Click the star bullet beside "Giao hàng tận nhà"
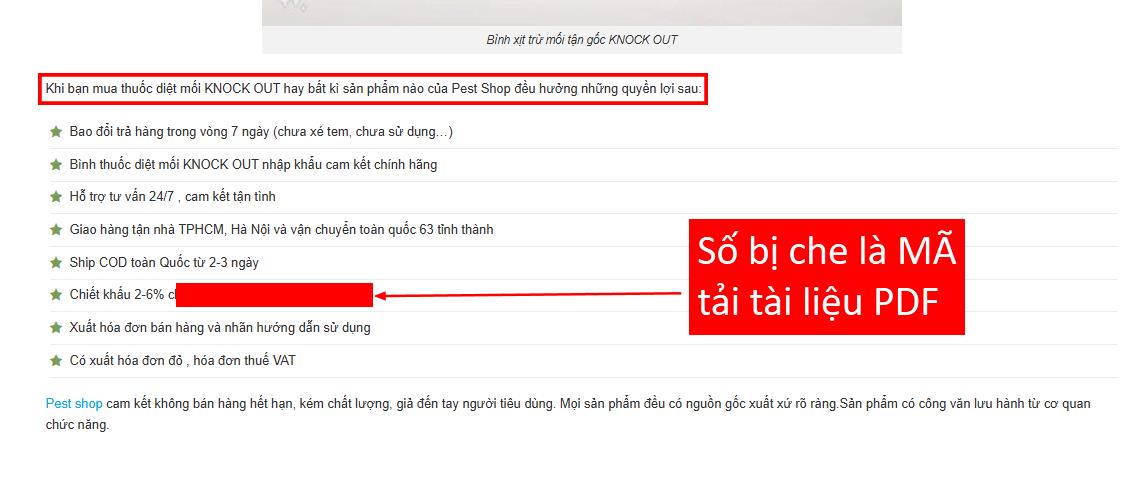This screenshot has width=1121, height=477. [56, 230]
